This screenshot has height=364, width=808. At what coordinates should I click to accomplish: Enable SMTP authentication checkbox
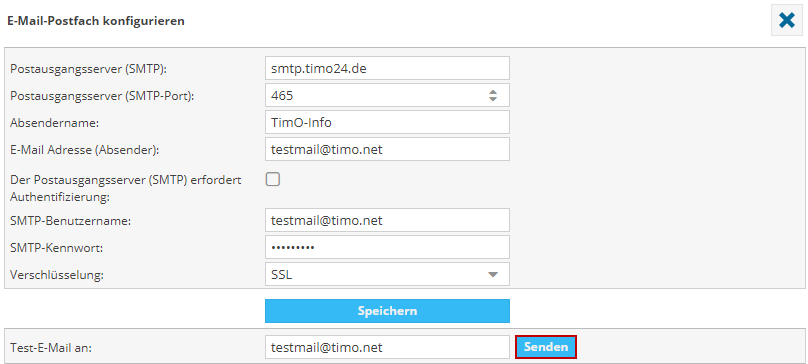(273, 179)
